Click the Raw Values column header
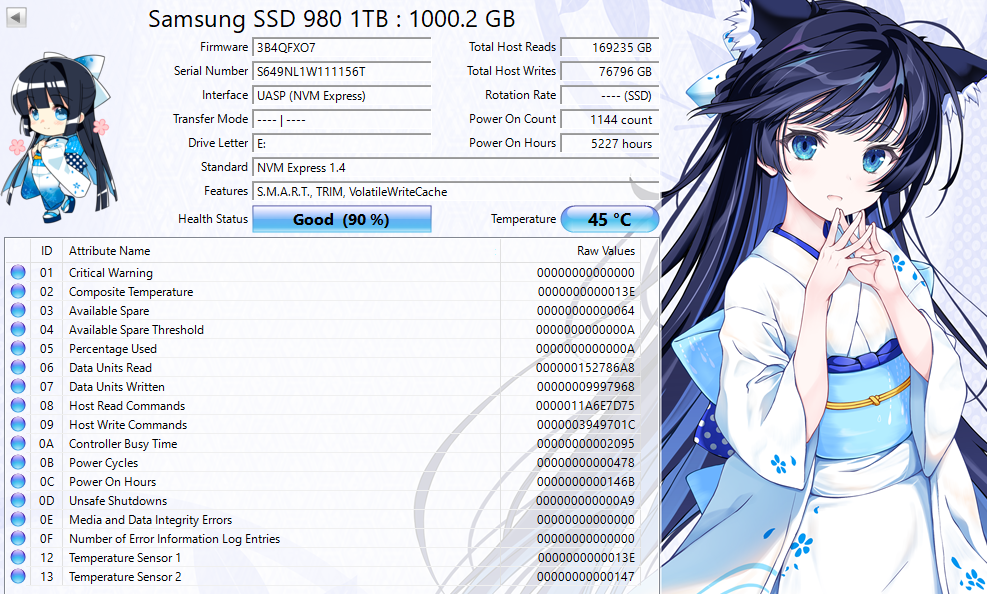987x594 pixels. click(x=570, y=250)
